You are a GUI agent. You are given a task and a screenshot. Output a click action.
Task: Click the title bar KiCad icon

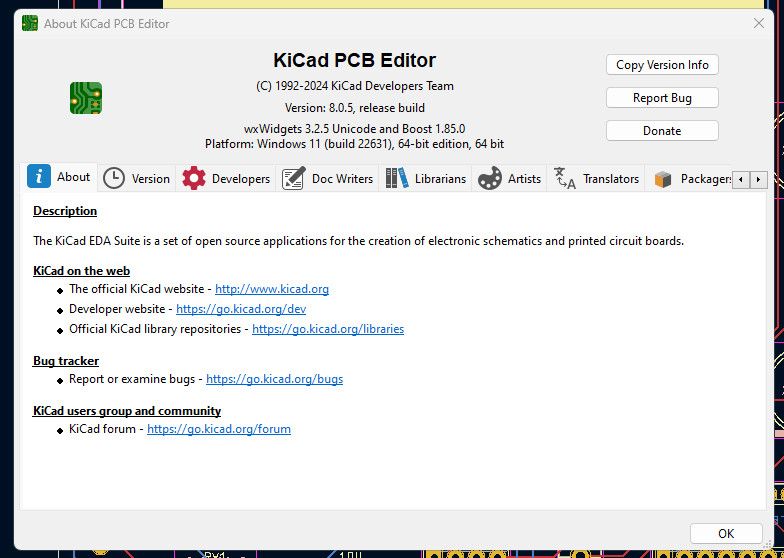point(30,23)
